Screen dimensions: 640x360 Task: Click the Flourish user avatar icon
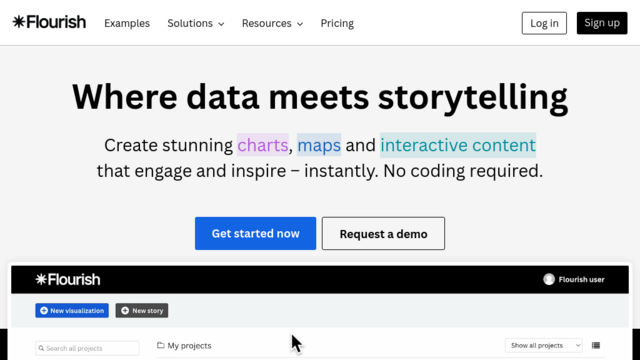point(549,279)
